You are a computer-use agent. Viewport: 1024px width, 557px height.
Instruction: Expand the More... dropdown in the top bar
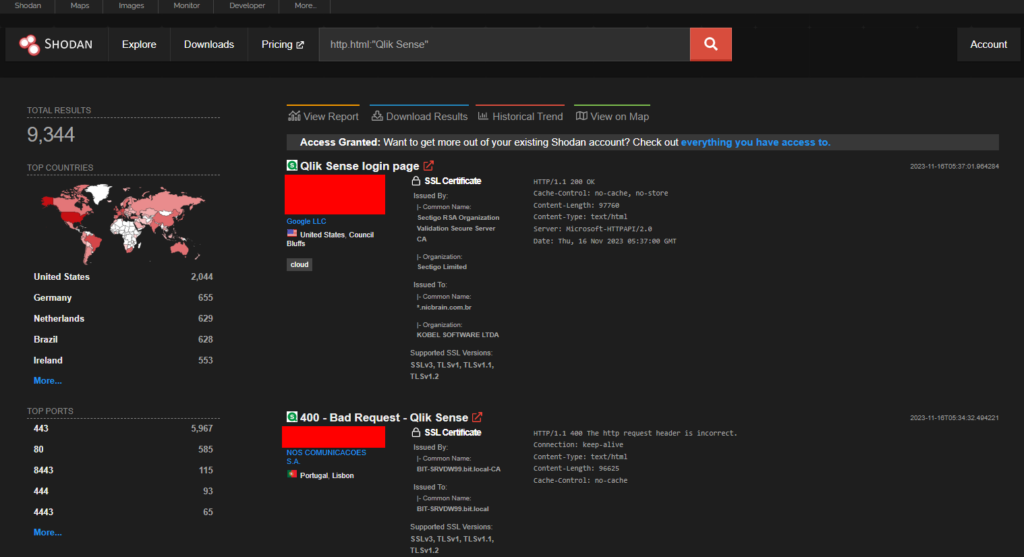[x=305, y=5]
